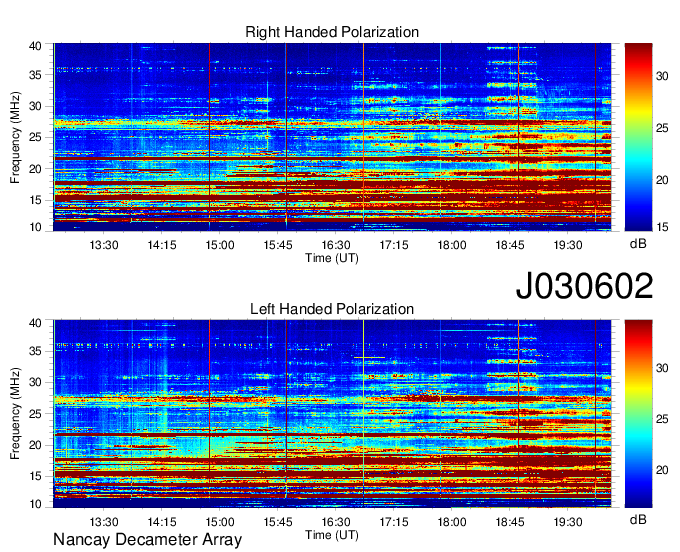
Task: Click 30 MHz tick on Left Handed frequency axis
Action: coord(36,382)
